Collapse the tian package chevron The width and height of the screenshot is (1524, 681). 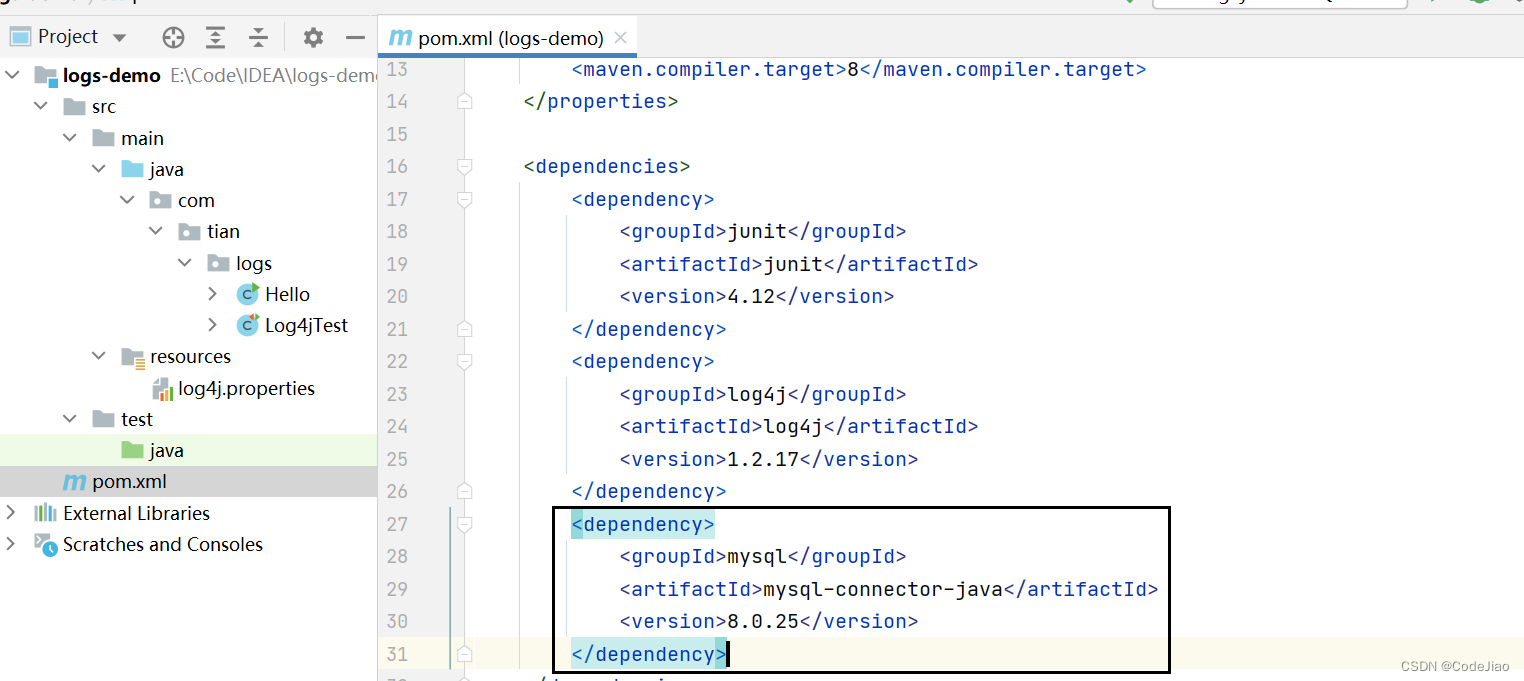(x=156, y=231)
